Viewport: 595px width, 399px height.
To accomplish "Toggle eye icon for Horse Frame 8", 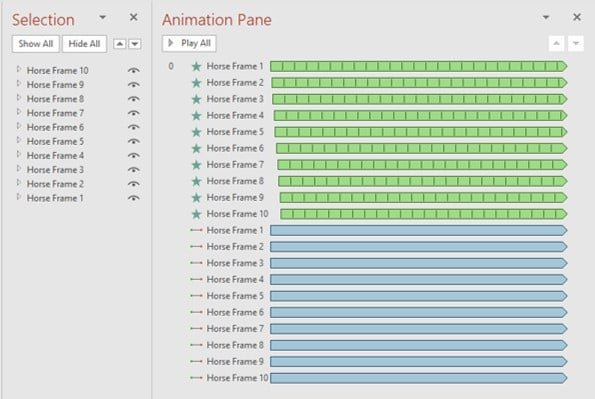I will [134, 99].
